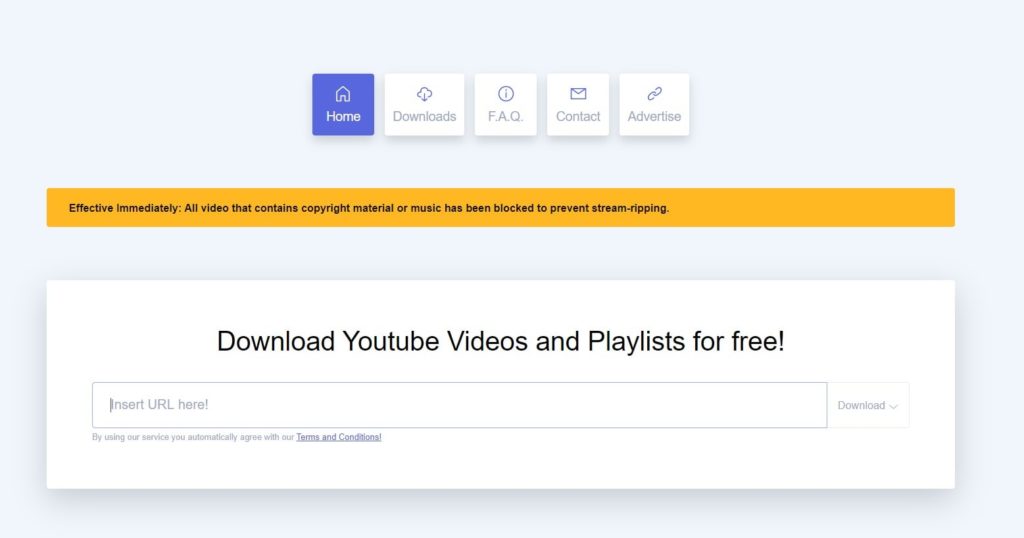Click the chain link icon
1024x538 pixels.
coord(654,94)
